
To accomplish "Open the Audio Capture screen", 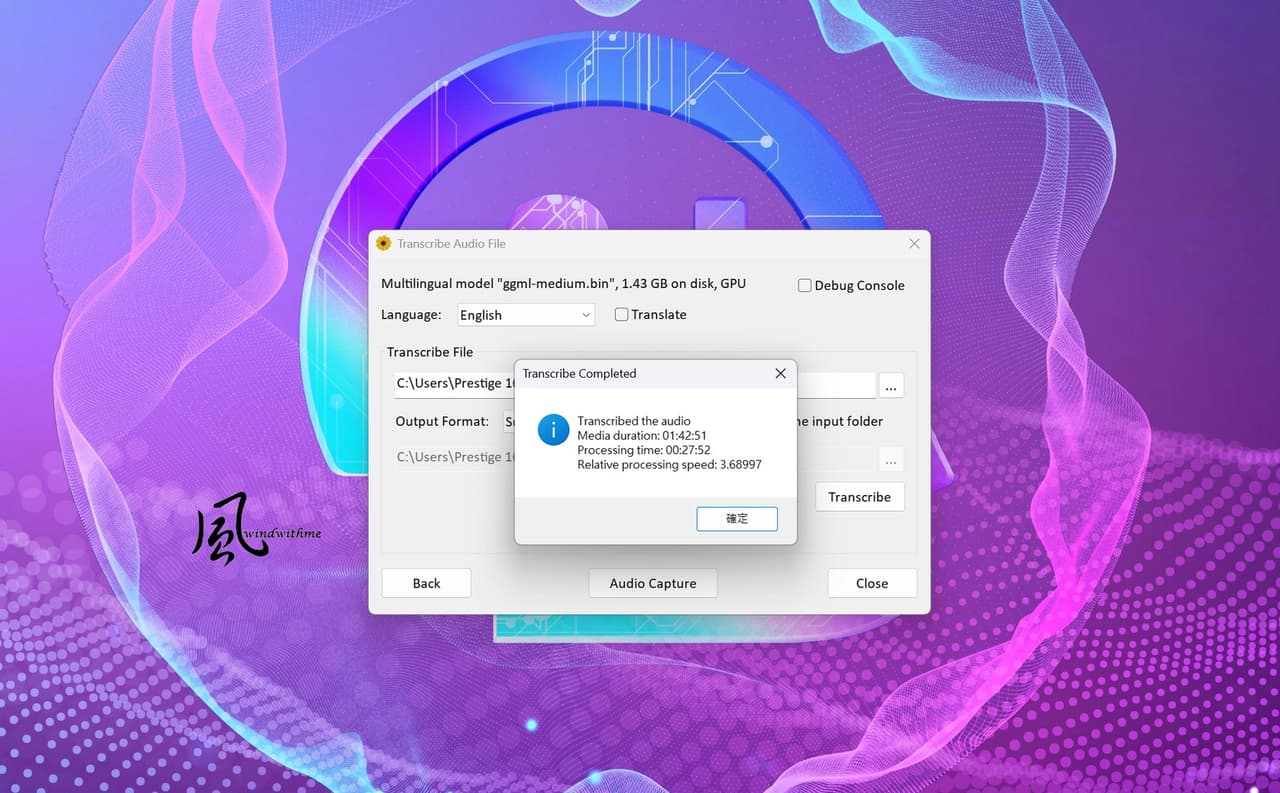I will pyautogui.click(x=653, y=583).
